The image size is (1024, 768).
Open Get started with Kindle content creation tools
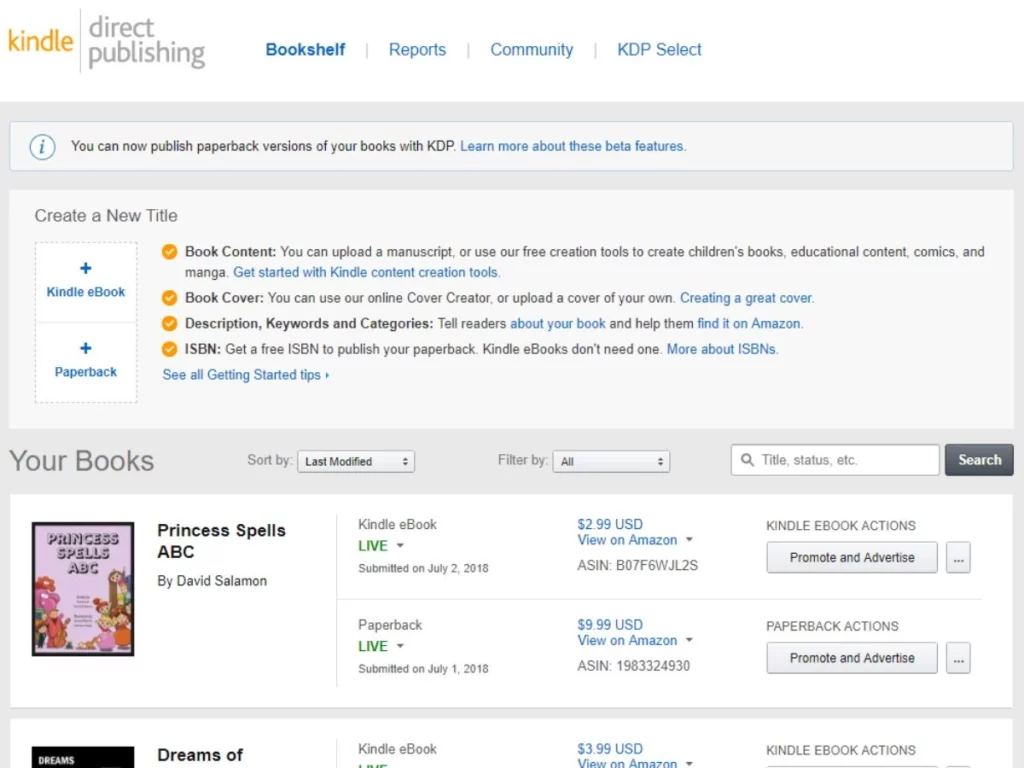(366, 272)
